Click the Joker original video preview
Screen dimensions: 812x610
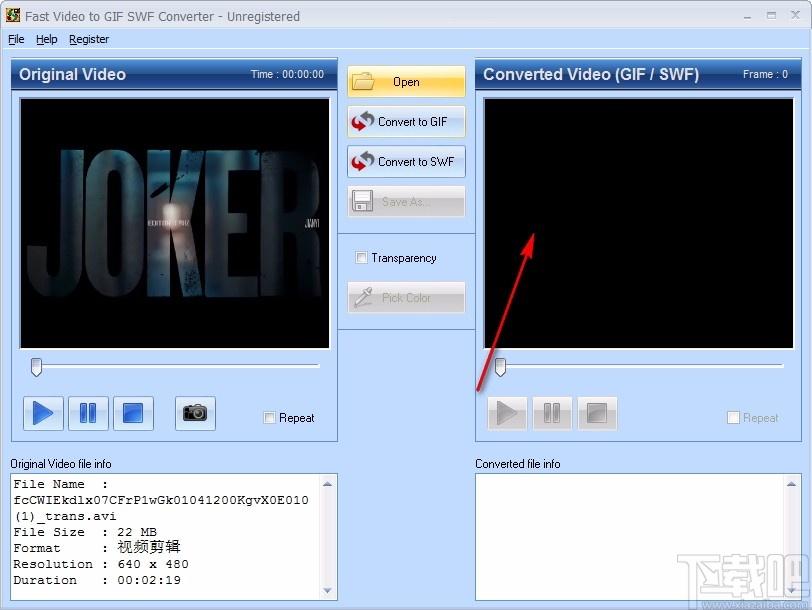175,222
